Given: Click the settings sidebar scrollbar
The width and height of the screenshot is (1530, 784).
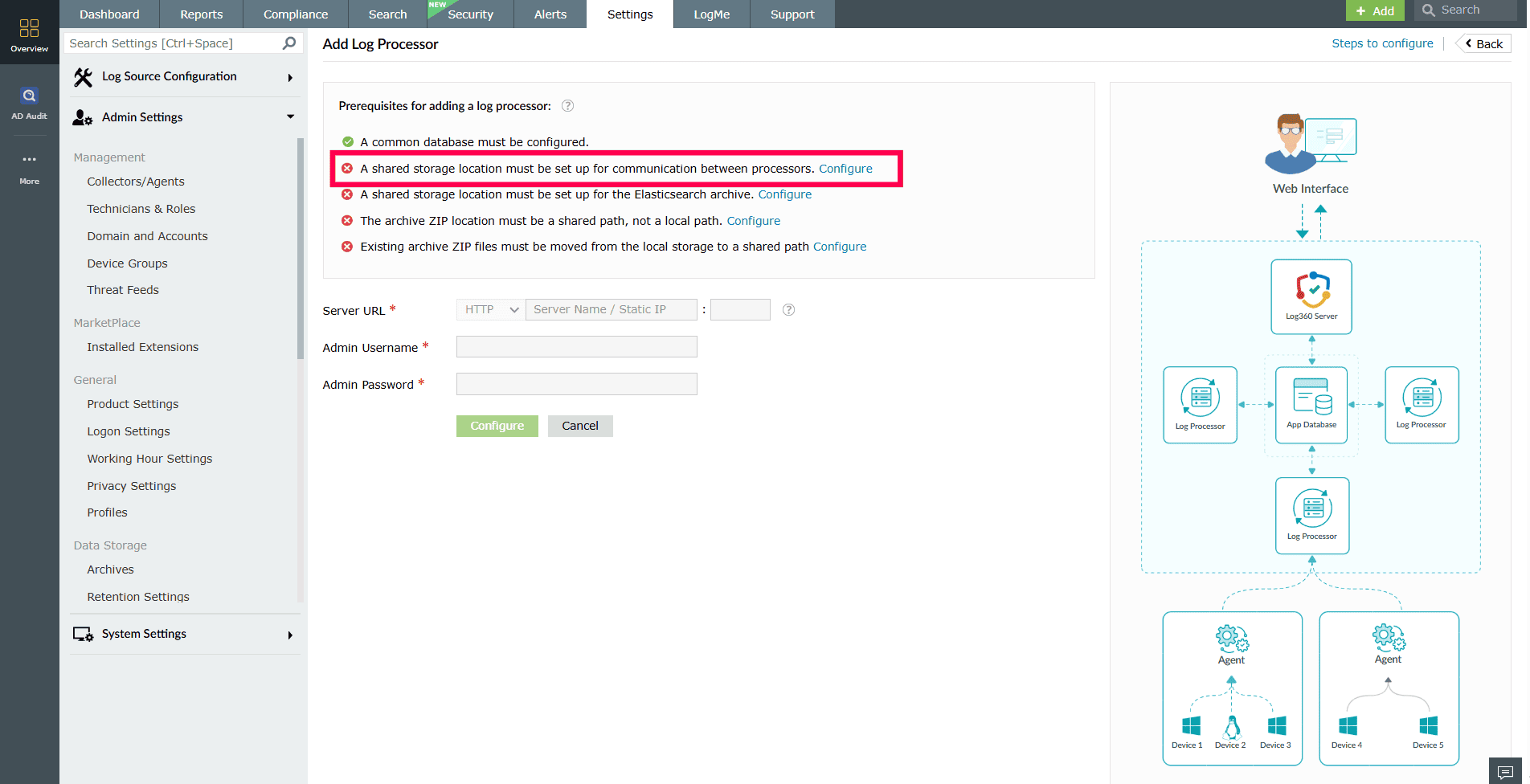Looking at the screenshot, I should [x=301, y=247].
